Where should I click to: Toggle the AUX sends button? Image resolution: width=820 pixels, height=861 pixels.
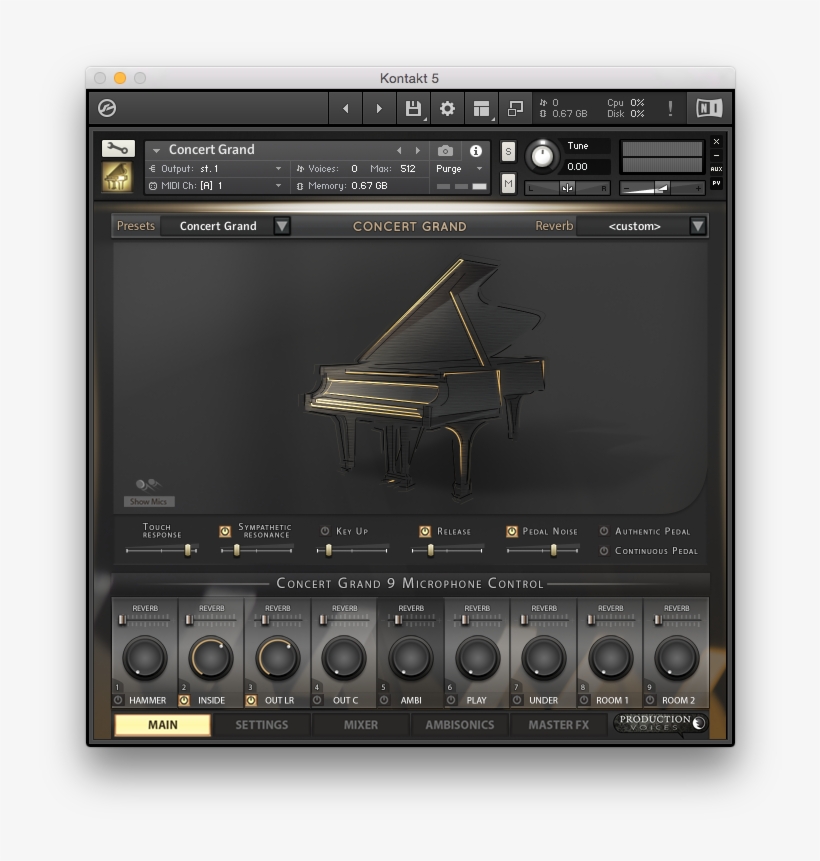pos(716,169)
